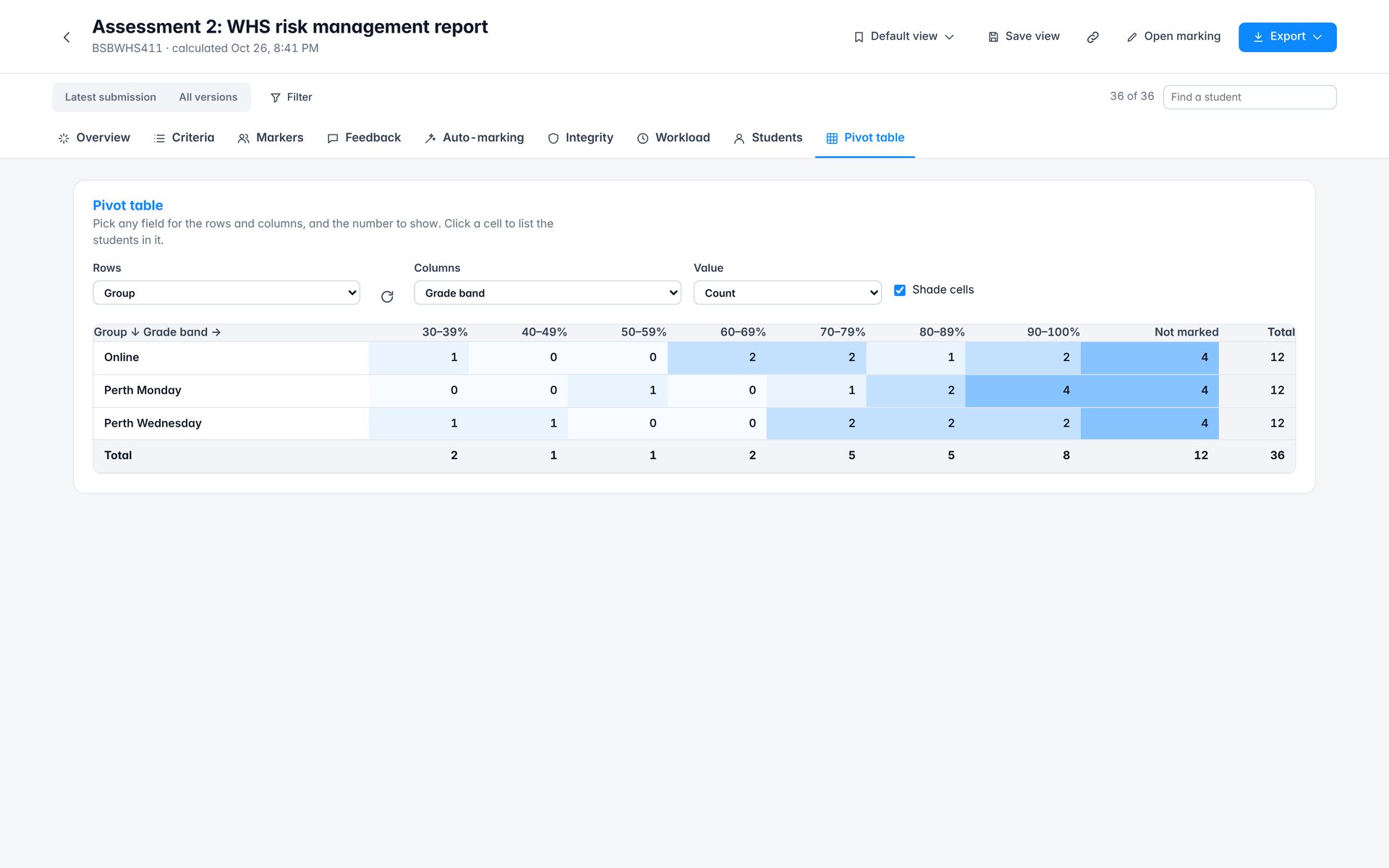Click the Integrity shield icon

pos(553,138)
